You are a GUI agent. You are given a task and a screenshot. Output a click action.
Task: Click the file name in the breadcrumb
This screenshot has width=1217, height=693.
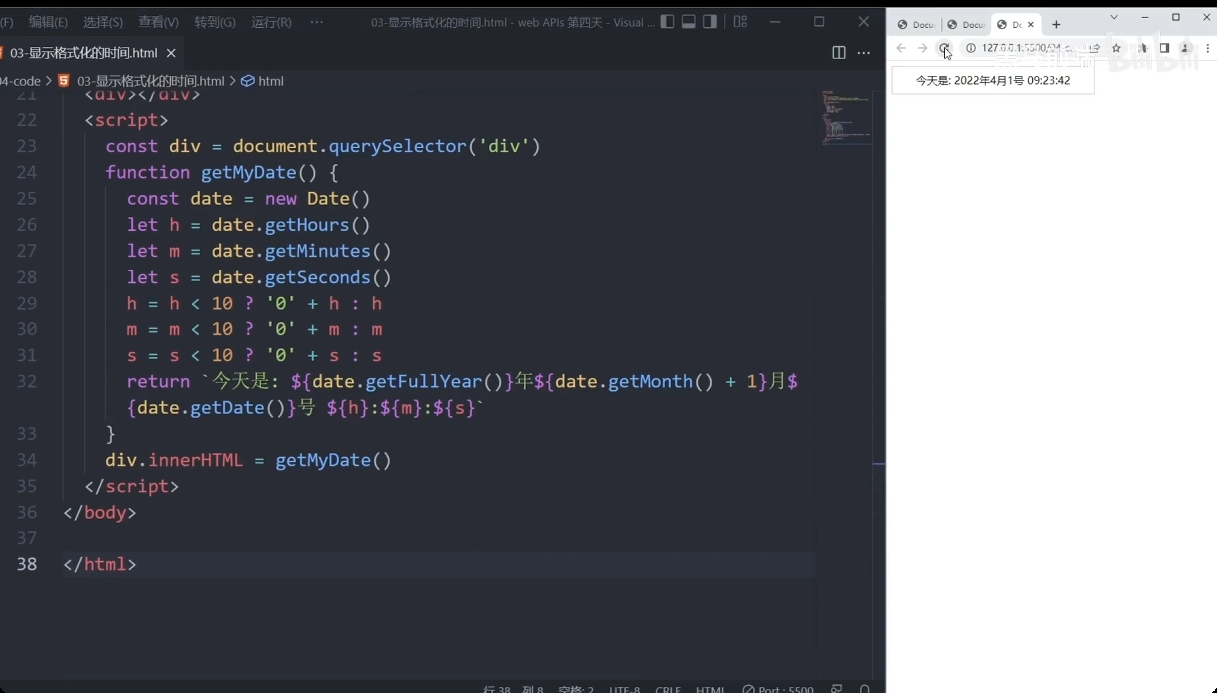coord(150,81)
